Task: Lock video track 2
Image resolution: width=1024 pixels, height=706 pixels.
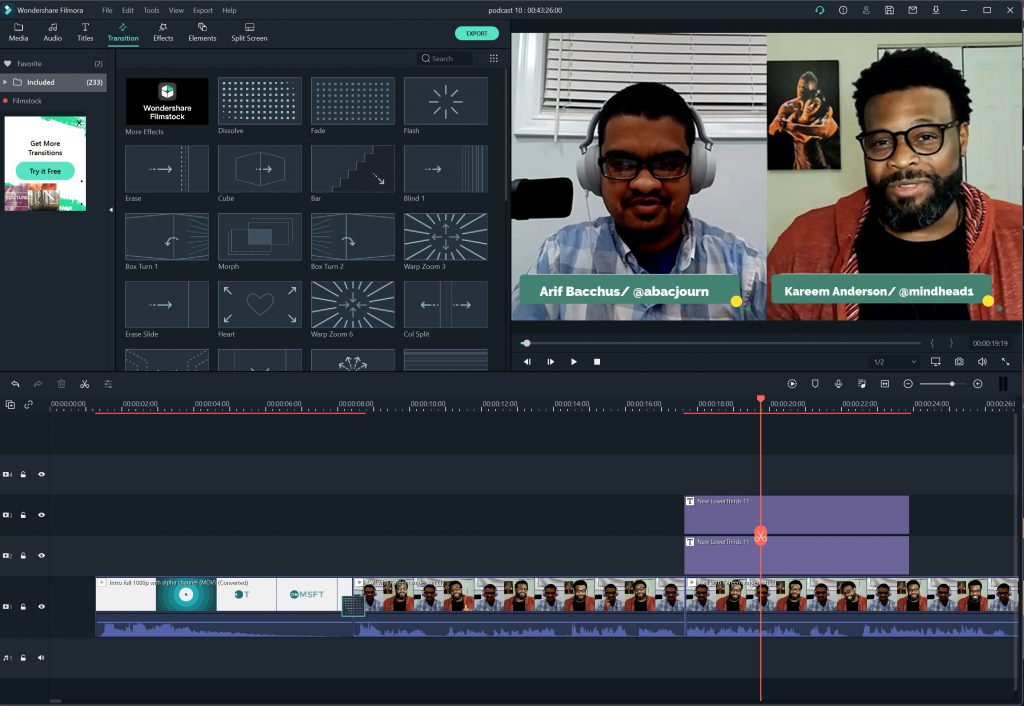Action: pos(24,555)
